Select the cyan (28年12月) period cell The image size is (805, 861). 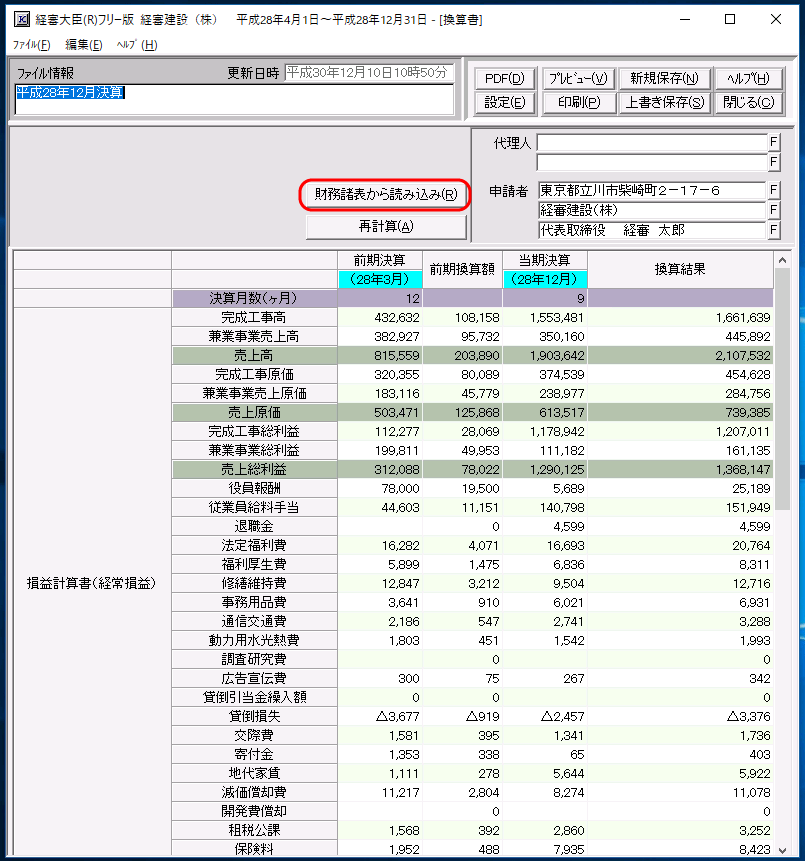tap(545, 279)
